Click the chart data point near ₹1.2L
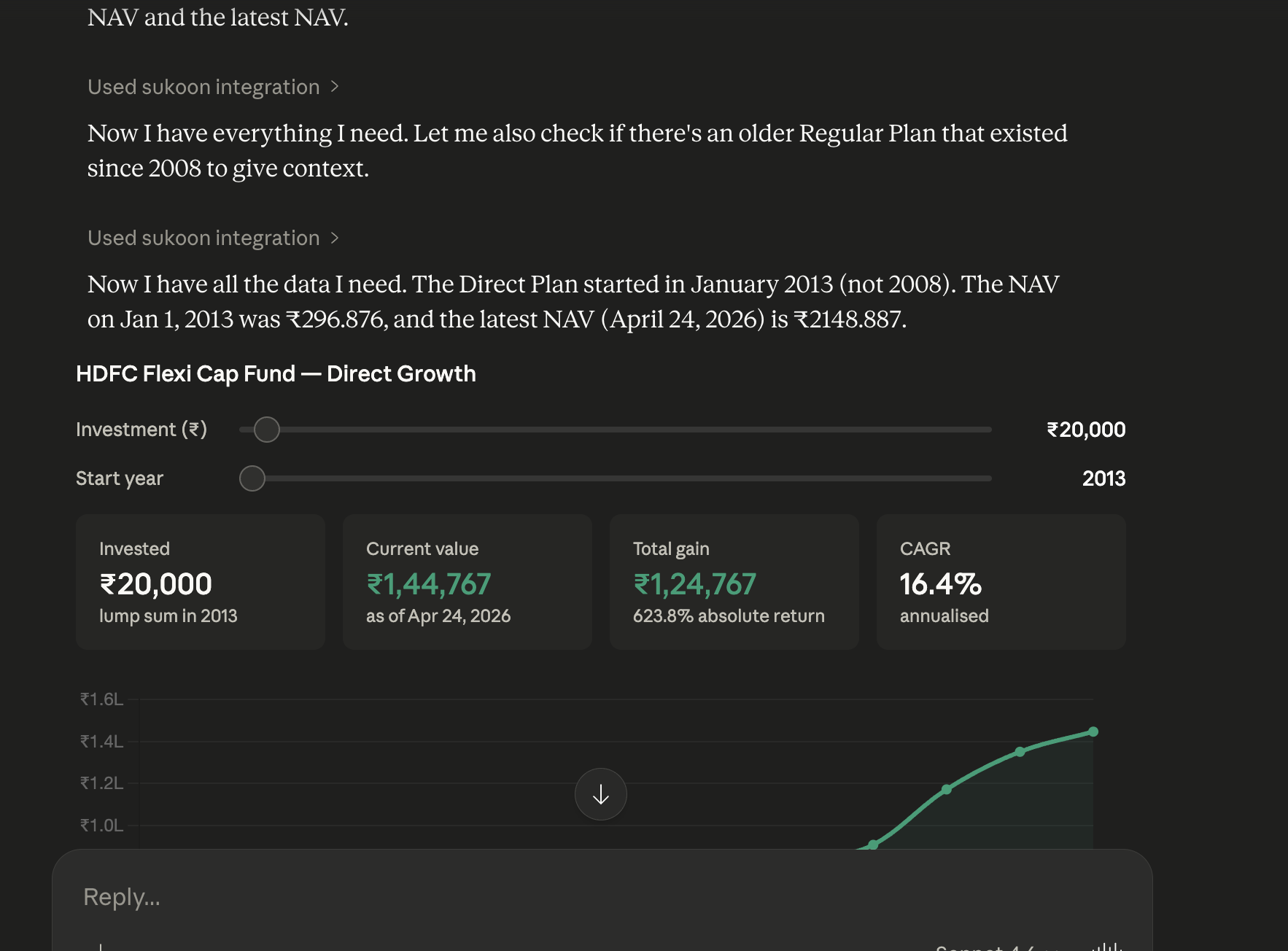The width and height of the screenshot is (1288, 951). tap(946, 789)
